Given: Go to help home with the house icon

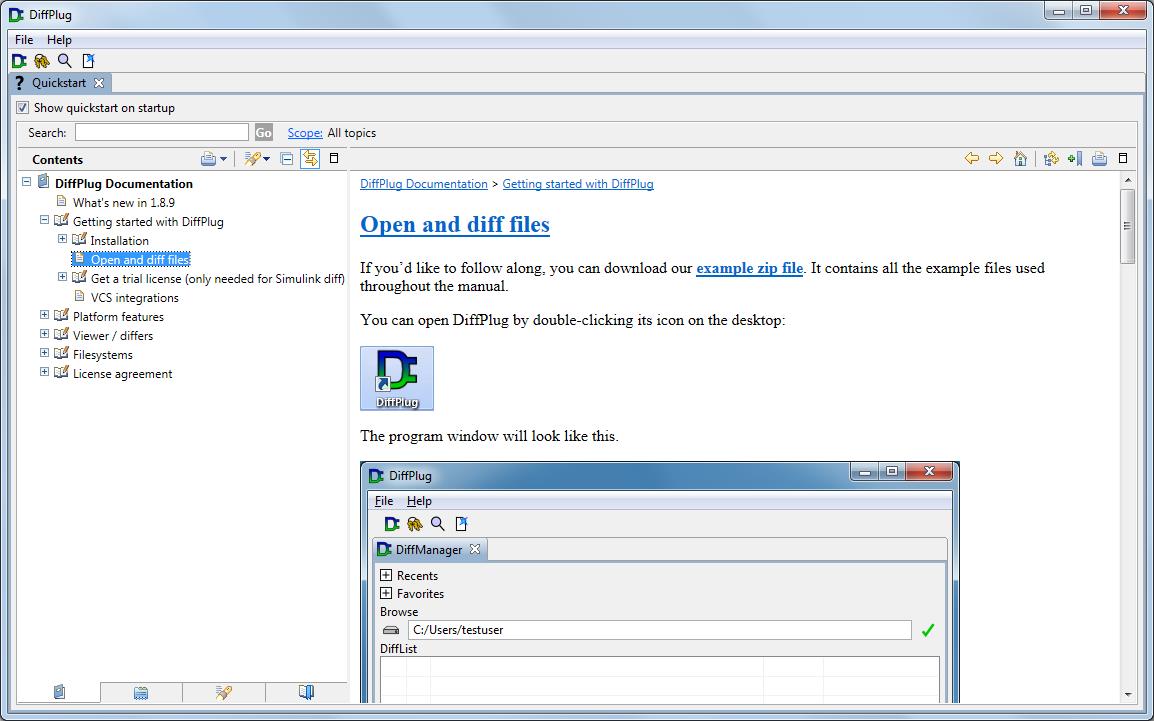Looking at the screenshot, I should [x=1020, y=158].
